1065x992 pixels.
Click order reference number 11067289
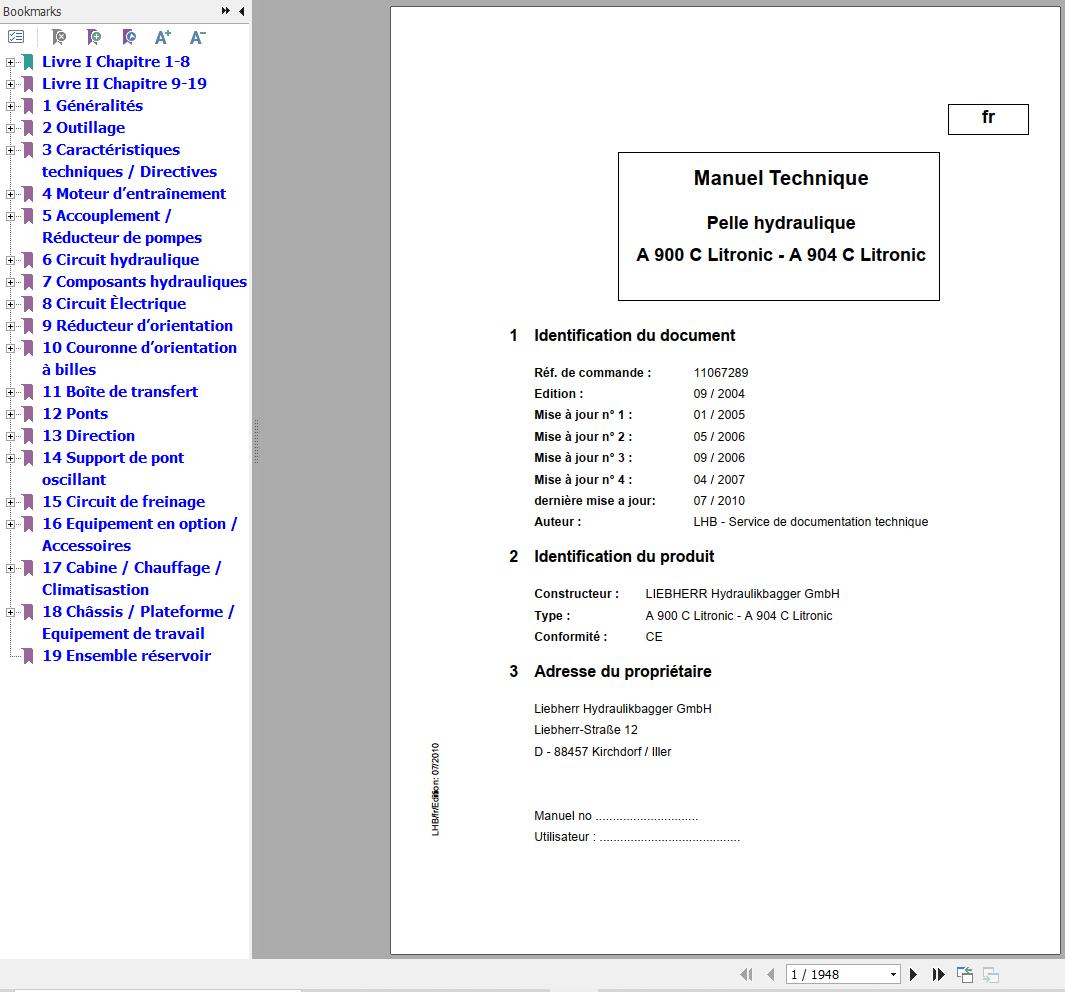tap(721, 373)
